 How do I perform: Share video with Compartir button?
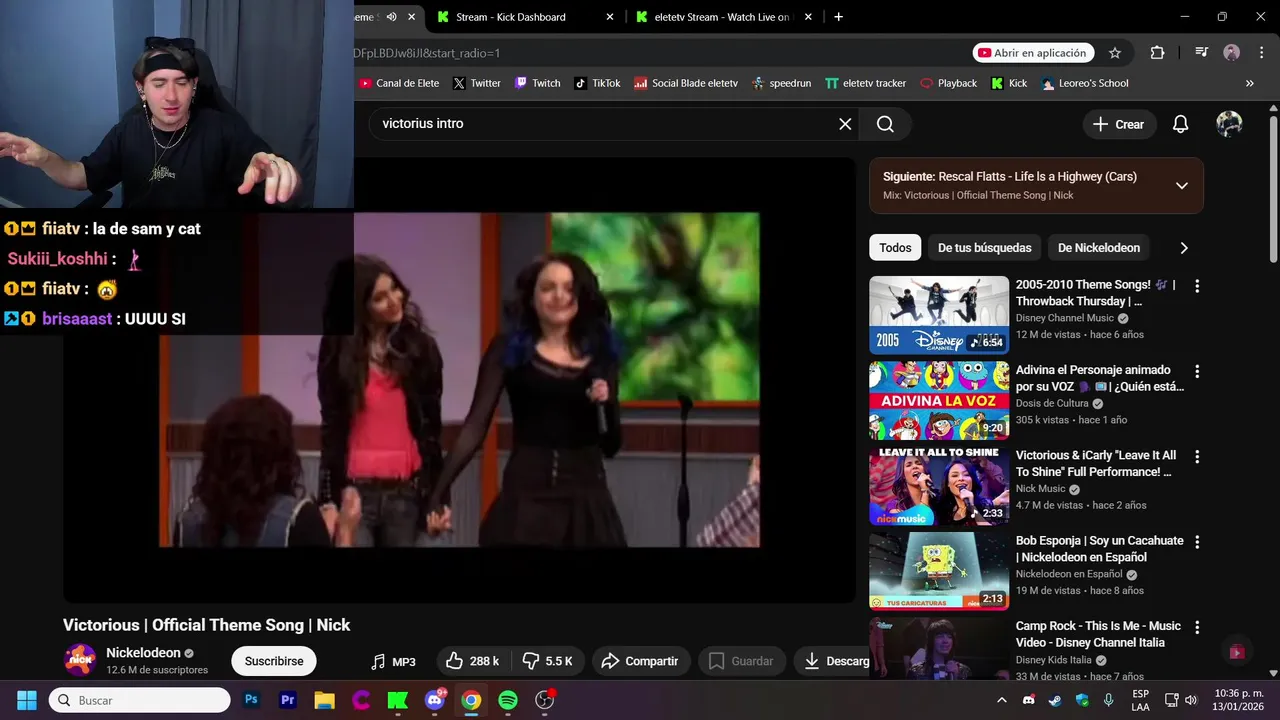640,661
